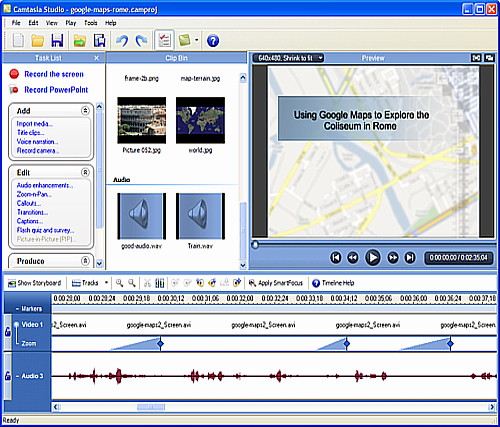Jump to the previous clip

point(336,258)
